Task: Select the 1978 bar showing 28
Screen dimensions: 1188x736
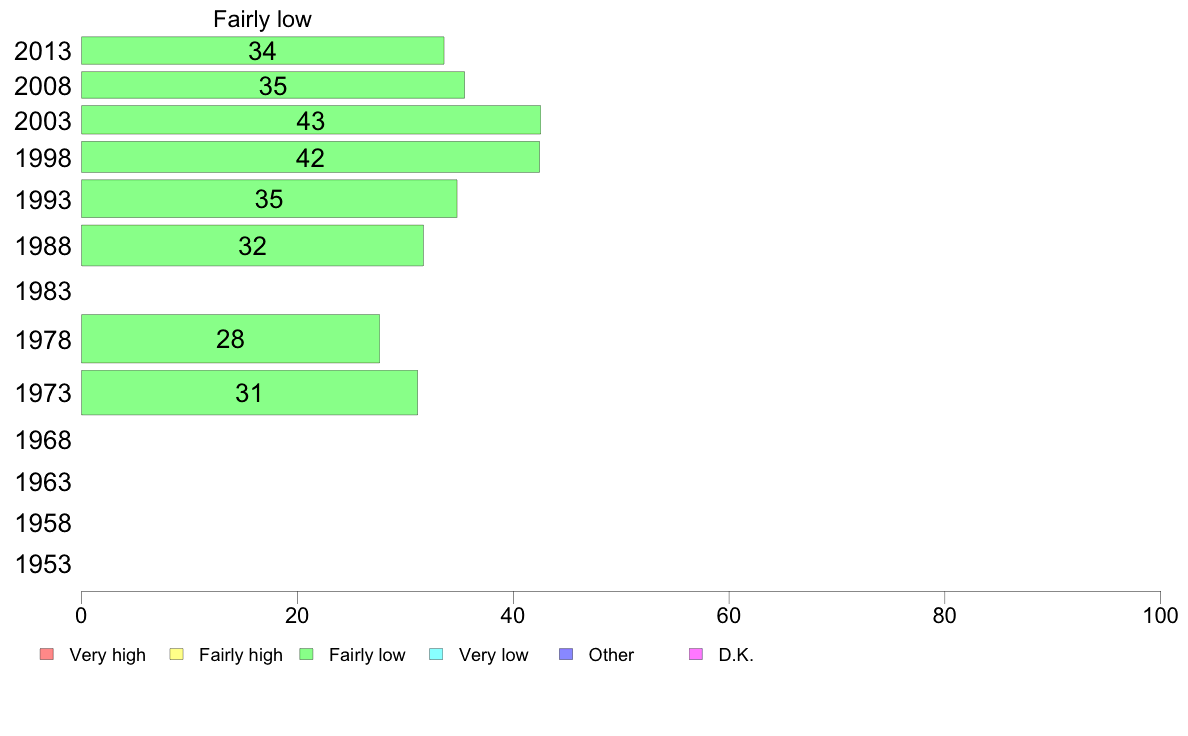Action: coord(230,339)
